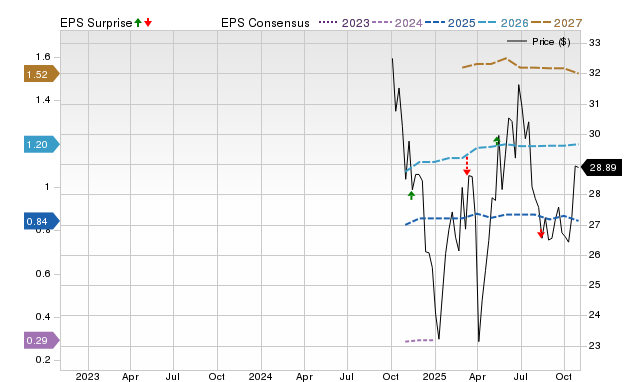This screenshot has height=382, width=640.
Task: Click the 1.4 tick on the EPS axis
Action: (43, 100)
